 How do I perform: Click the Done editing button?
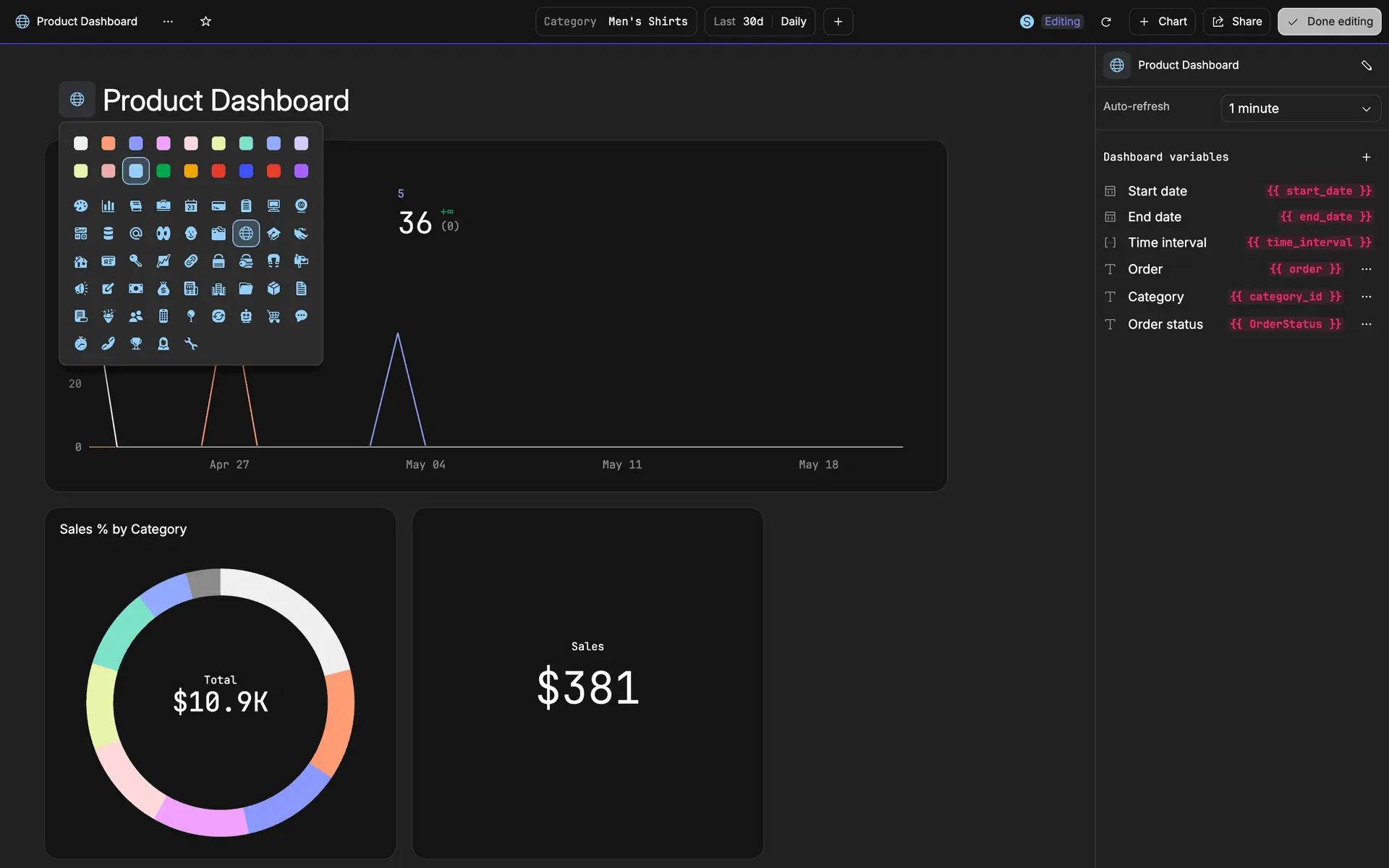pyautogui.click(x=1329, y=22)
